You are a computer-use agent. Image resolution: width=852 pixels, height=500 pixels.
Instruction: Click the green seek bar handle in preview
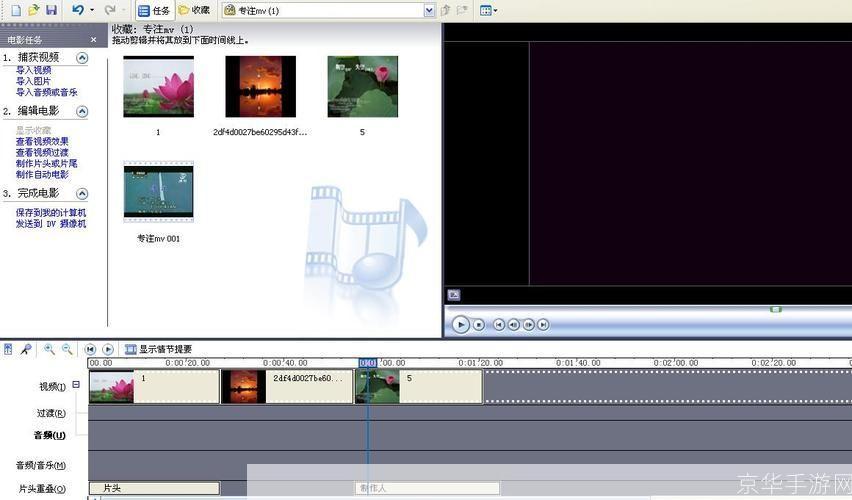775,309
